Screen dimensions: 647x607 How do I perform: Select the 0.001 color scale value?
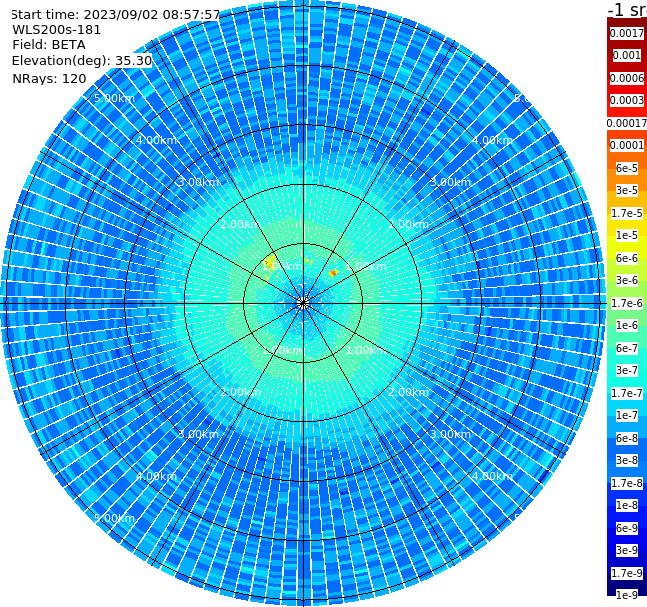(x=627, y=55)
